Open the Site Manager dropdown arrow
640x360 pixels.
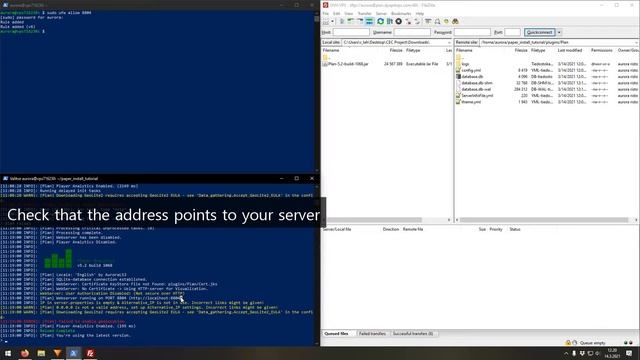333,21
